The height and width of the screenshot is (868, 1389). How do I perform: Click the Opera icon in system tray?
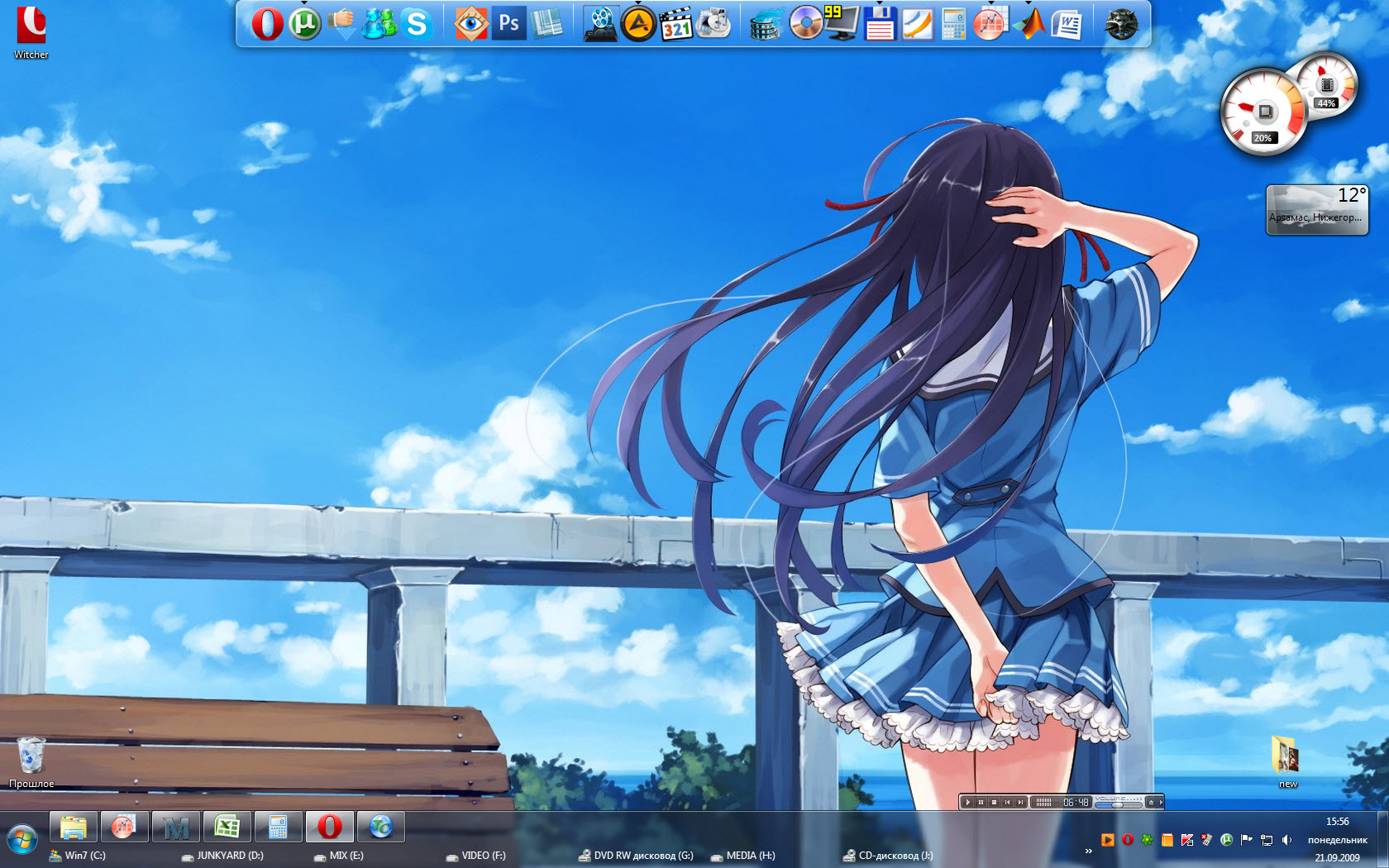pos(1128,840)
